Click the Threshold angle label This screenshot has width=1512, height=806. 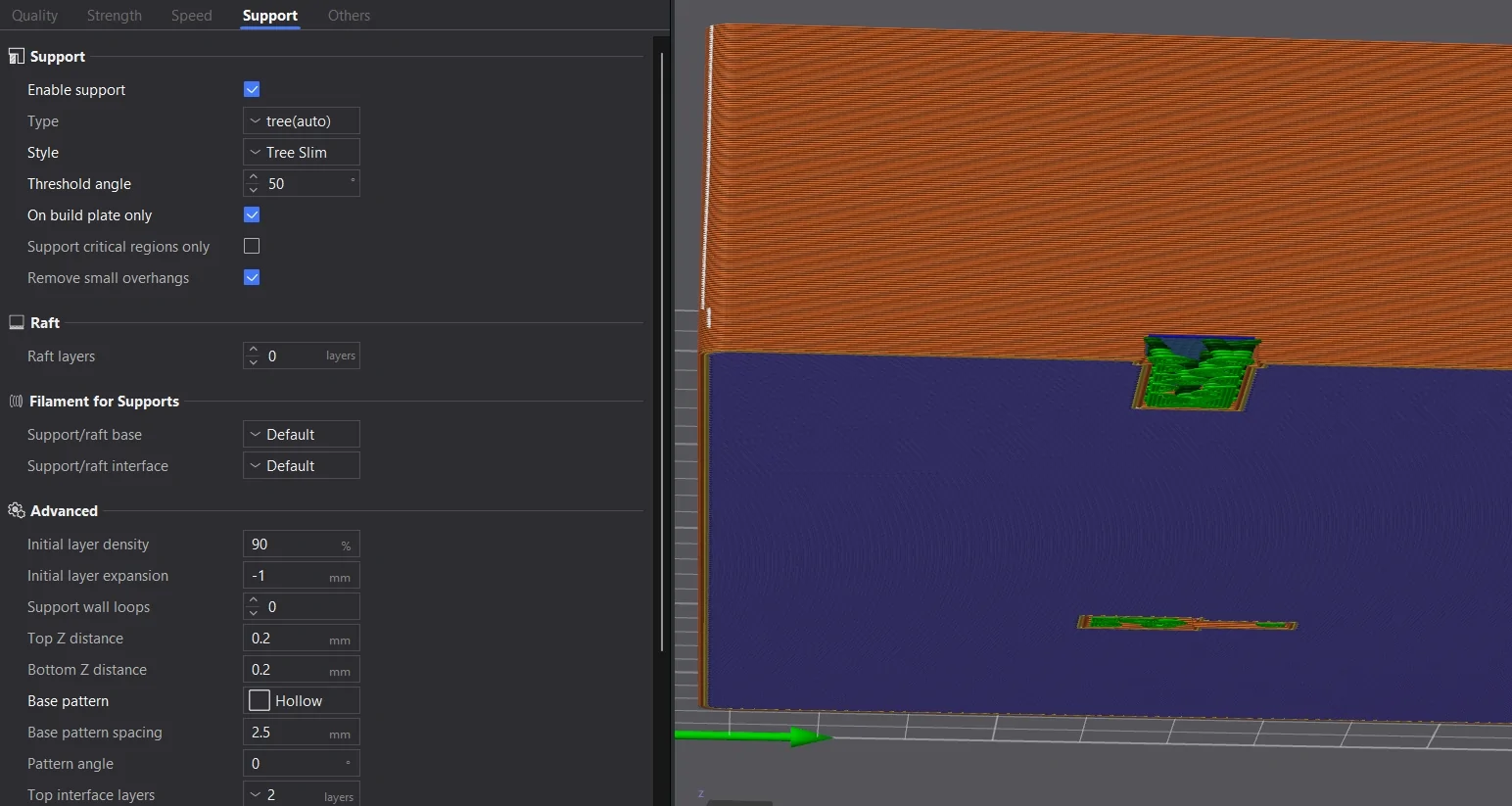click(x=79, y=184)
